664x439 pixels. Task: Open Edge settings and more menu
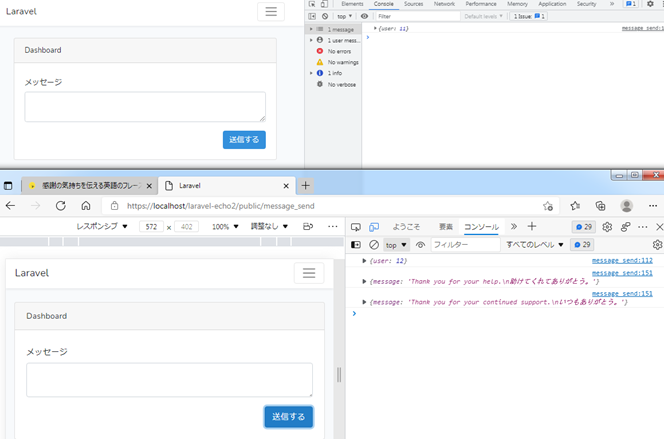pos(653,206)
